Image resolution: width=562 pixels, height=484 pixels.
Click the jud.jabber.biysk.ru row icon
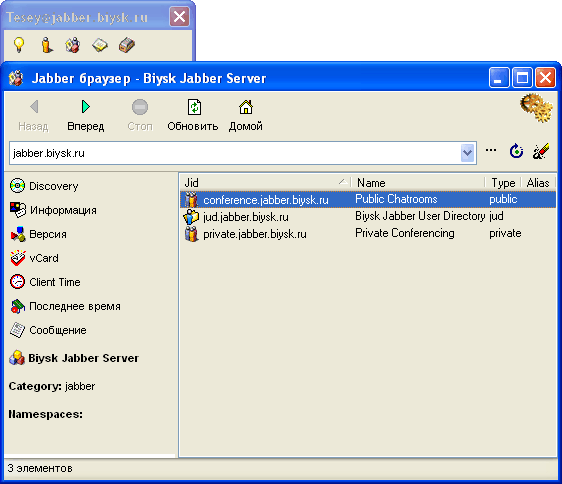click(x=191, y=217)
